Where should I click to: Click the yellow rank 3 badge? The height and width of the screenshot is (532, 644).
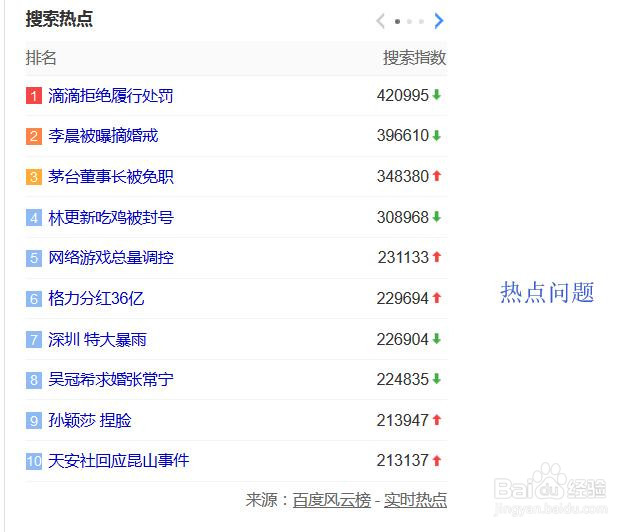tap(34, 177)
